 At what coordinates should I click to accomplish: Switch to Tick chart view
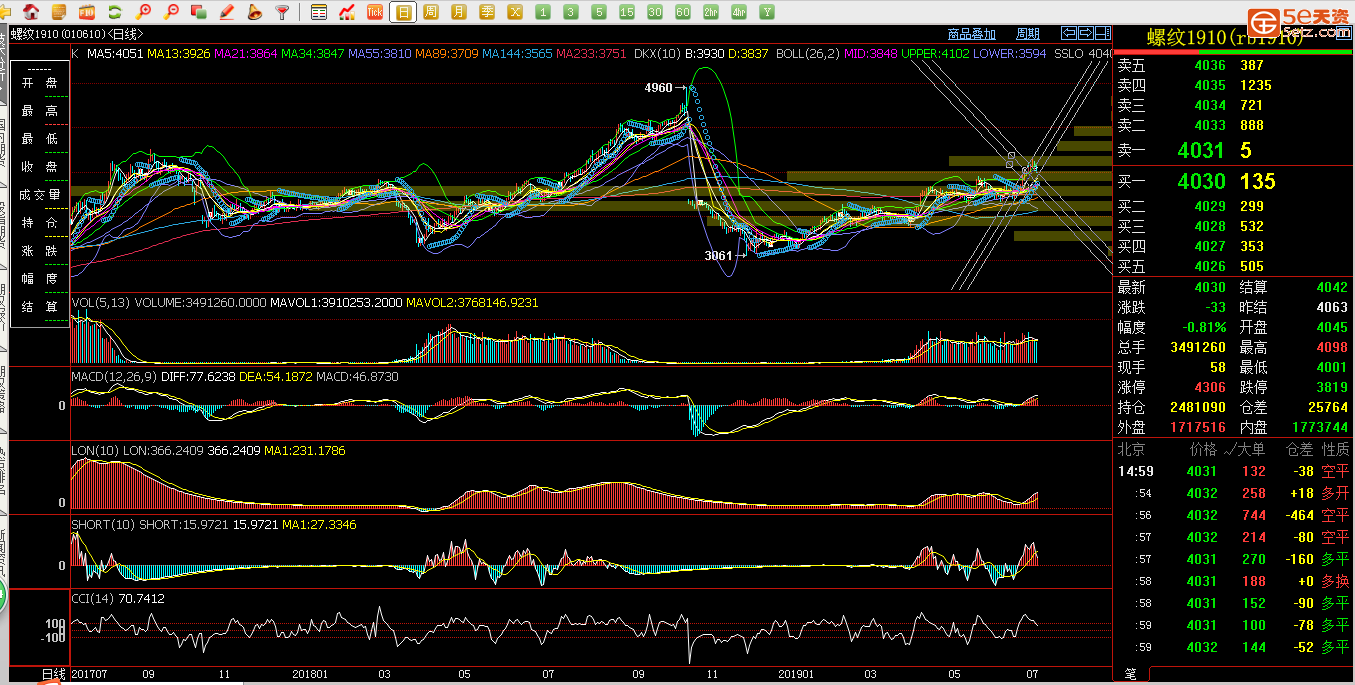[x=375, y=12]
